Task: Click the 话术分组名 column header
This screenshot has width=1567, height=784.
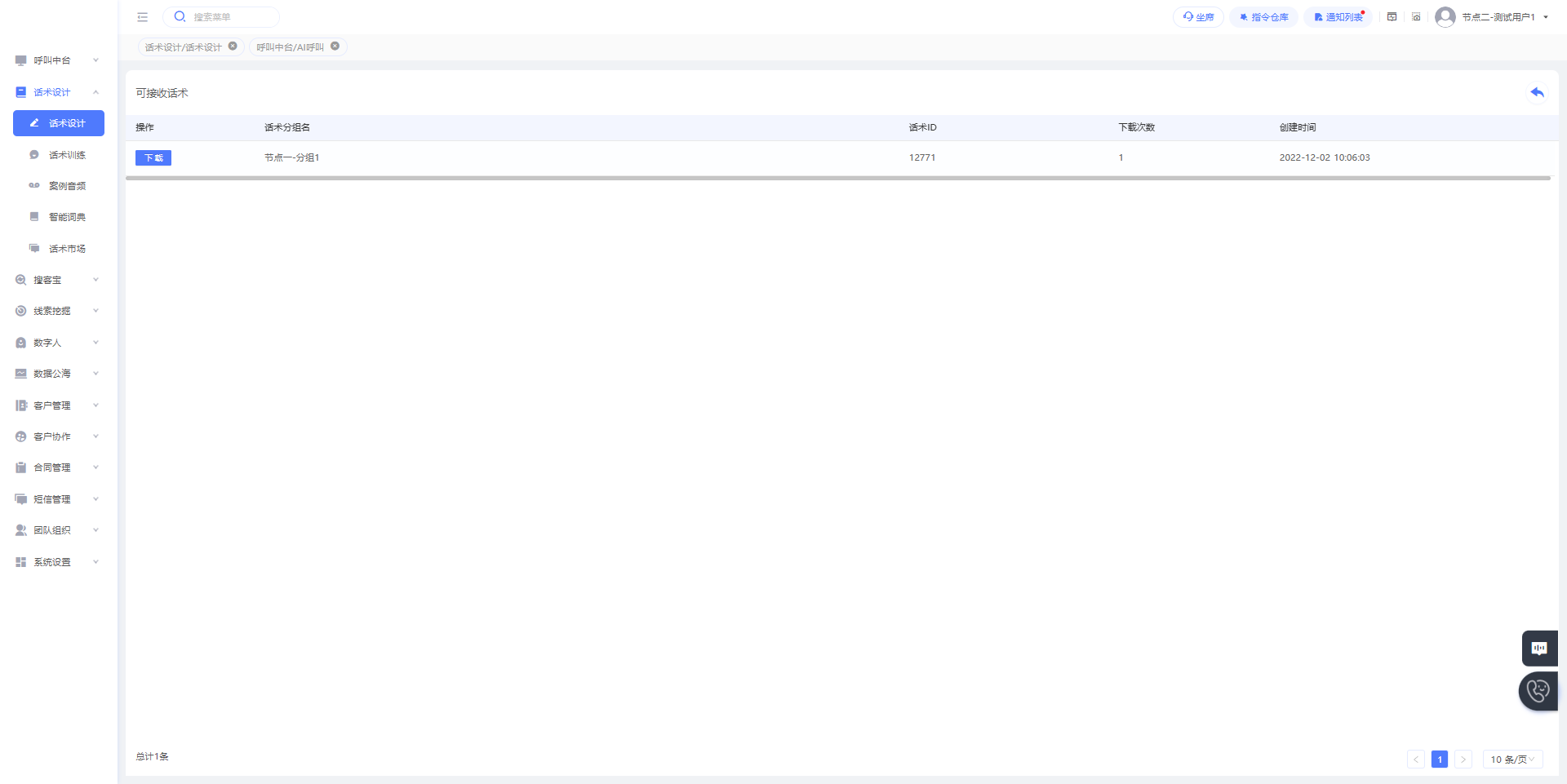Action: (287, 127)
